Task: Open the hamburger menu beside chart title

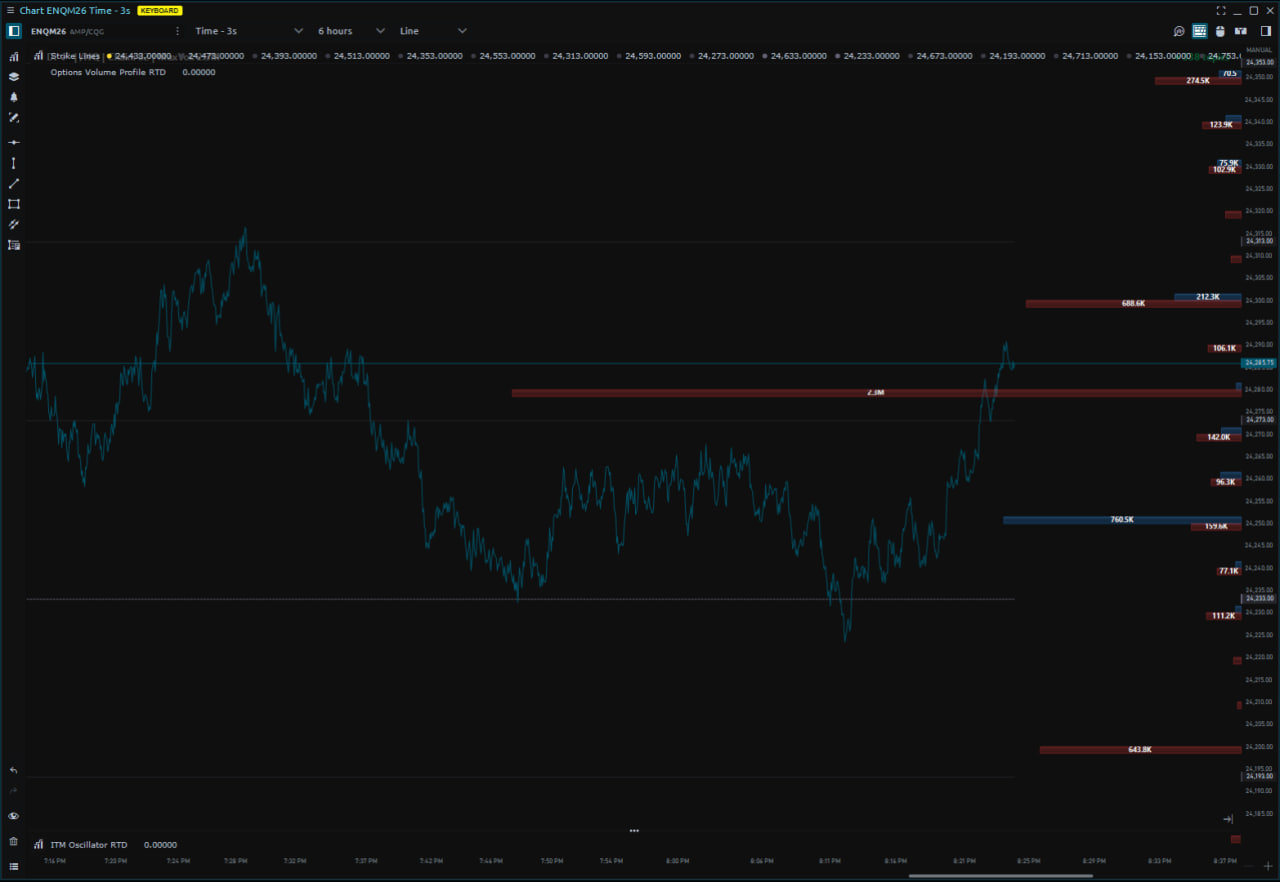Action: [10, 10]
